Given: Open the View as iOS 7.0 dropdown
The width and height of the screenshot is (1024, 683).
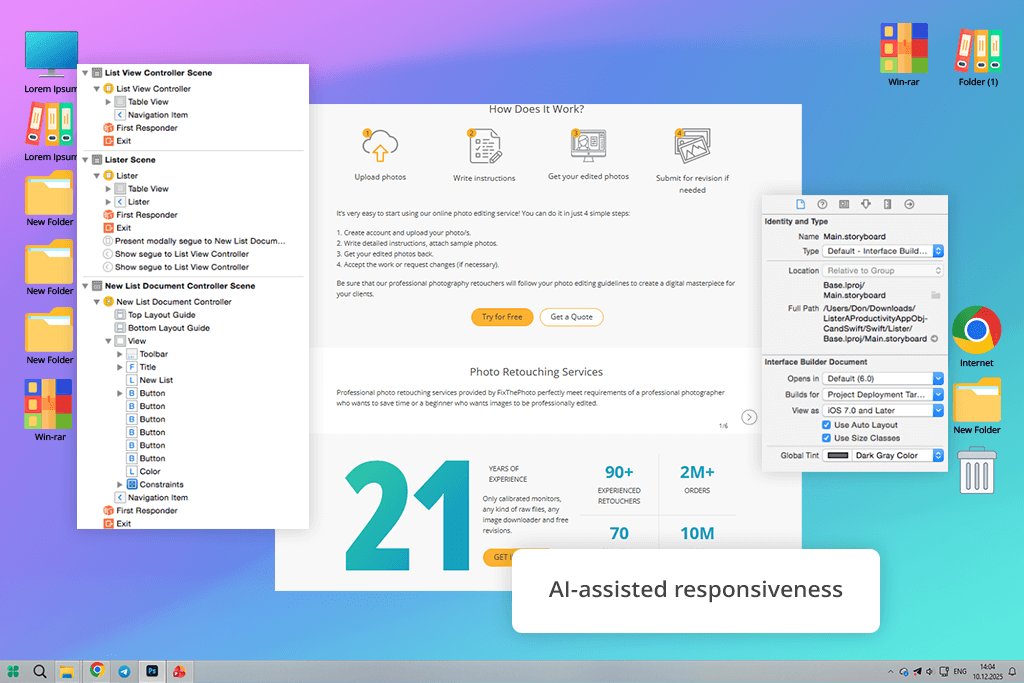Looking at the screenshot, I should click(883, 411).
